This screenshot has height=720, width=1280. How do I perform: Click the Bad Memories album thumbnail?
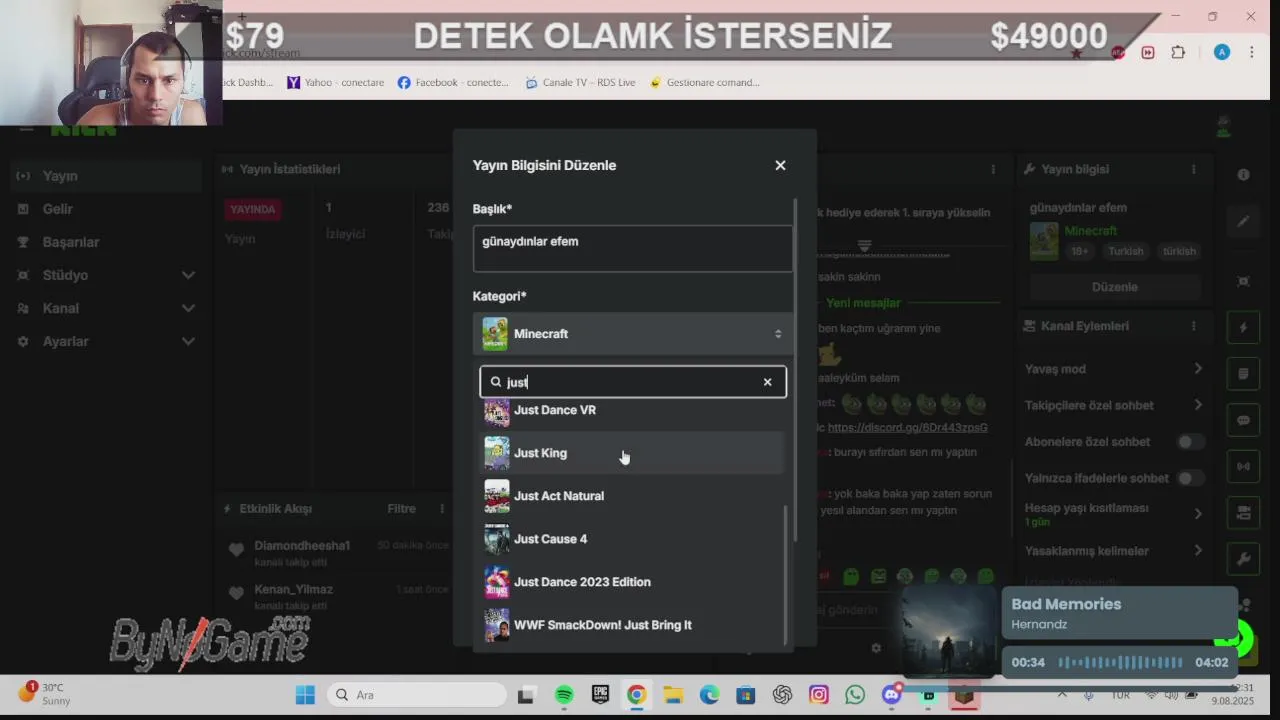[950, 631]
